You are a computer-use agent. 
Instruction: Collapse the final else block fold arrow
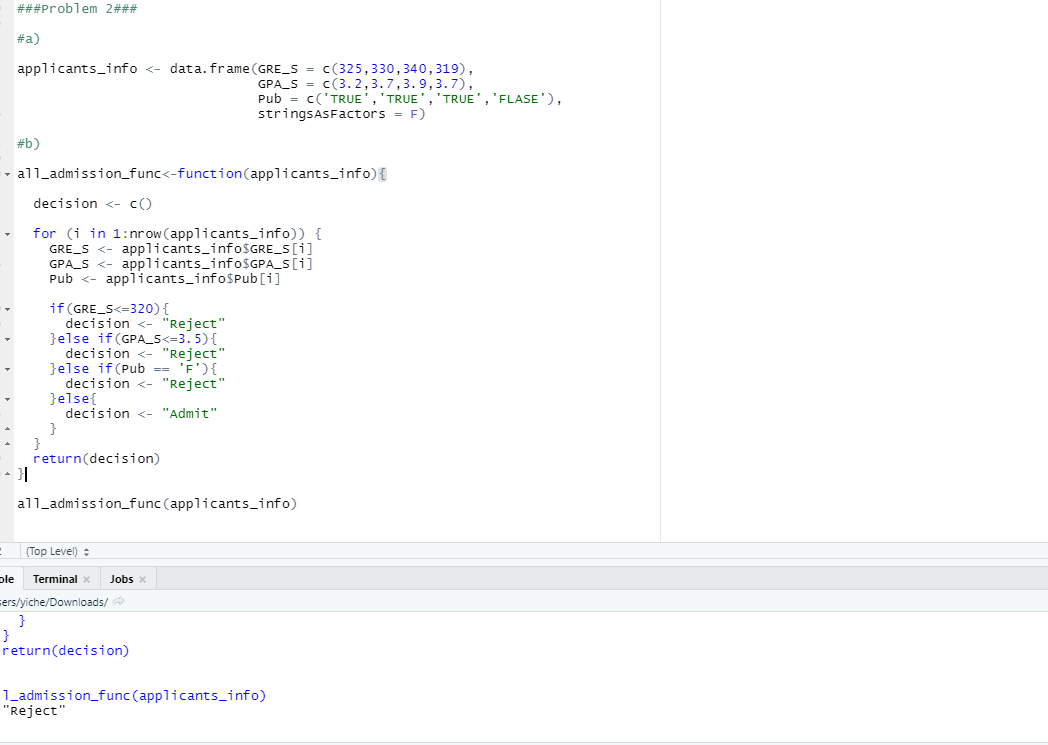6,398
